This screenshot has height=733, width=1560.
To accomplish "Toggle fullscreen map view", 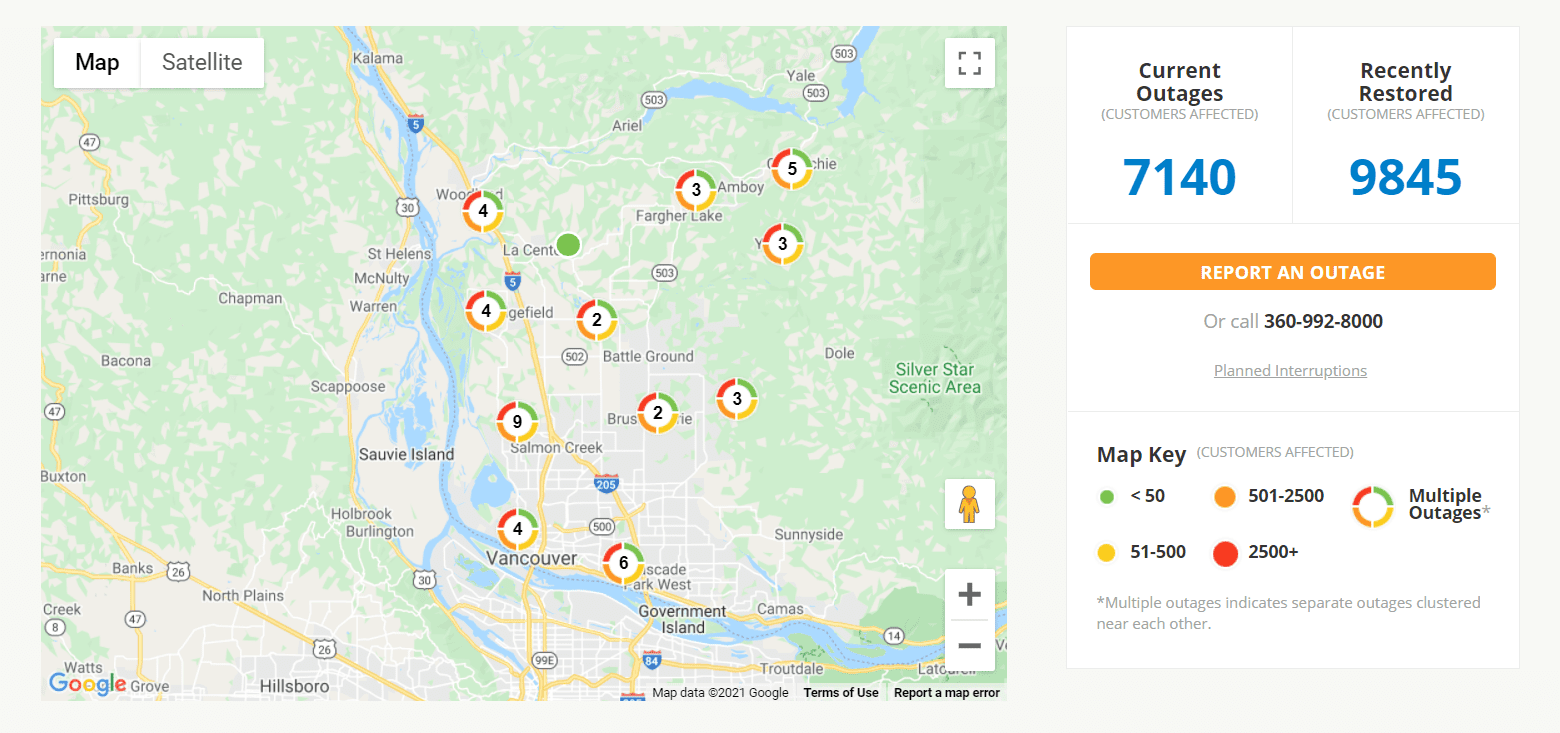I will 969,63.
